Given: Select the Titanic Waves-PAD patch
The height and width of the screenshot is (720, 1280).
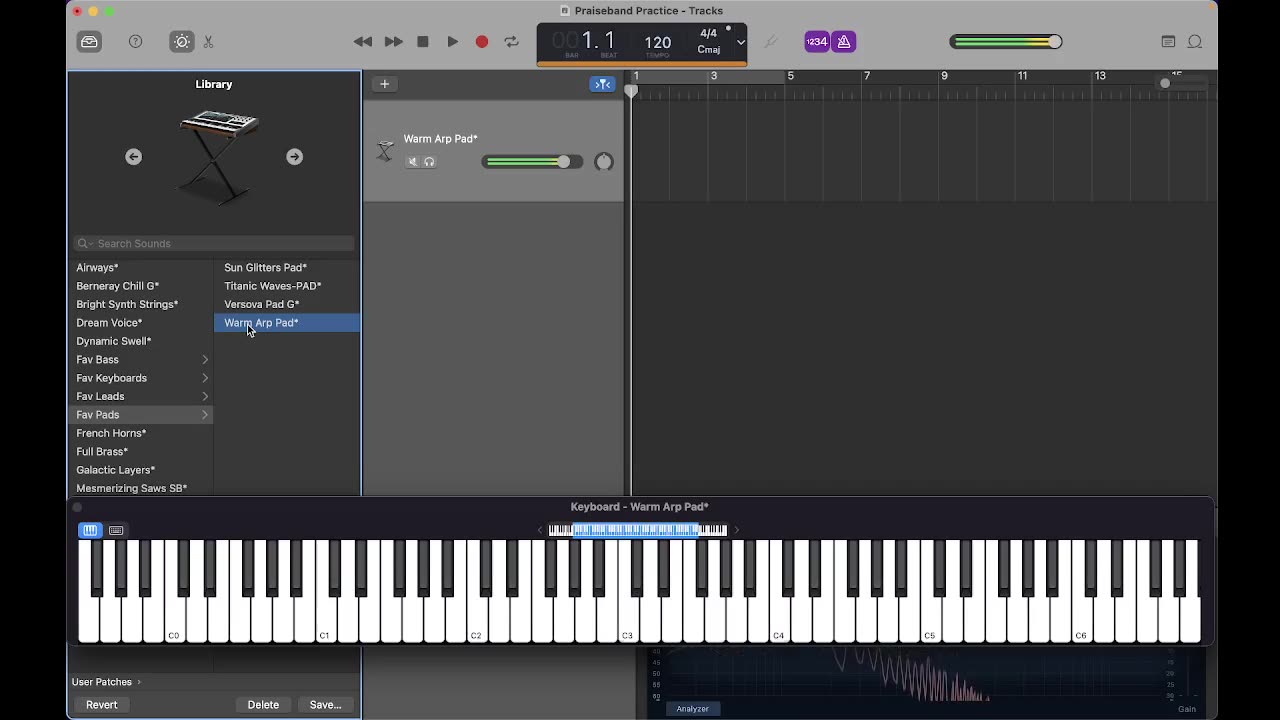Looking at the screenshot, I should (x=273, y=286).
